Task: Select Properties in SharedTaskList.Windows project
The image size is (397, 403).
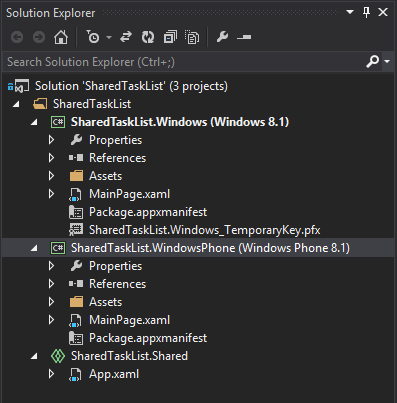Action: pyautogui.click(x=115, y=140)
